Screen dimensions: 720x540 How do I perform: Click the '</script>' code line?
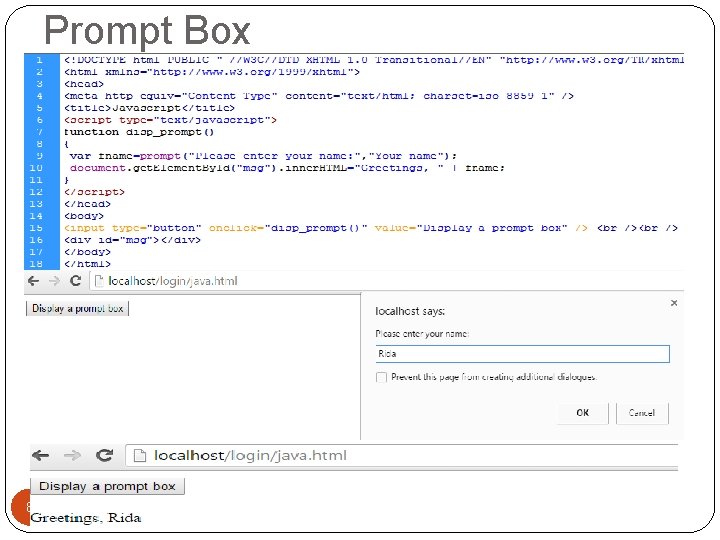(x=95, y=192)
